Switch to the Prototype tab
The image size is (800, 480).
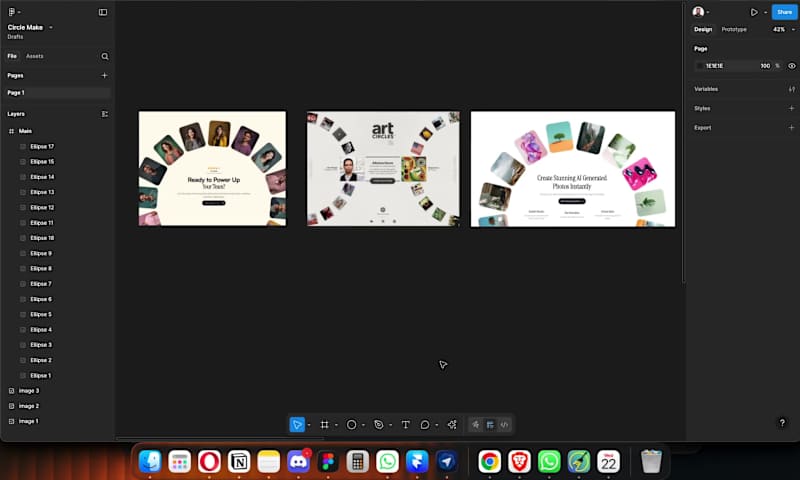[x=734, y=30]
